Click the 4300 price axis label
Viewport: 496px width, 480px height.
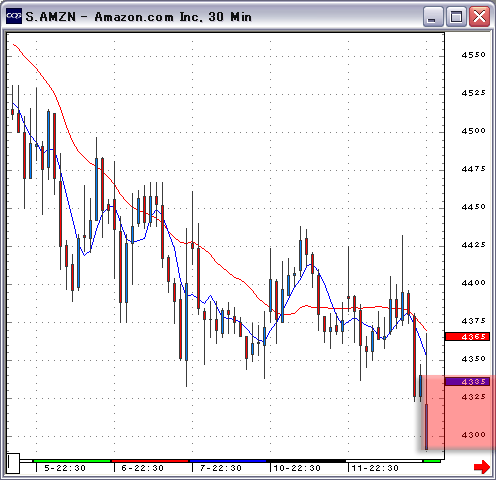pyautogui.click(x=473, y=435)
